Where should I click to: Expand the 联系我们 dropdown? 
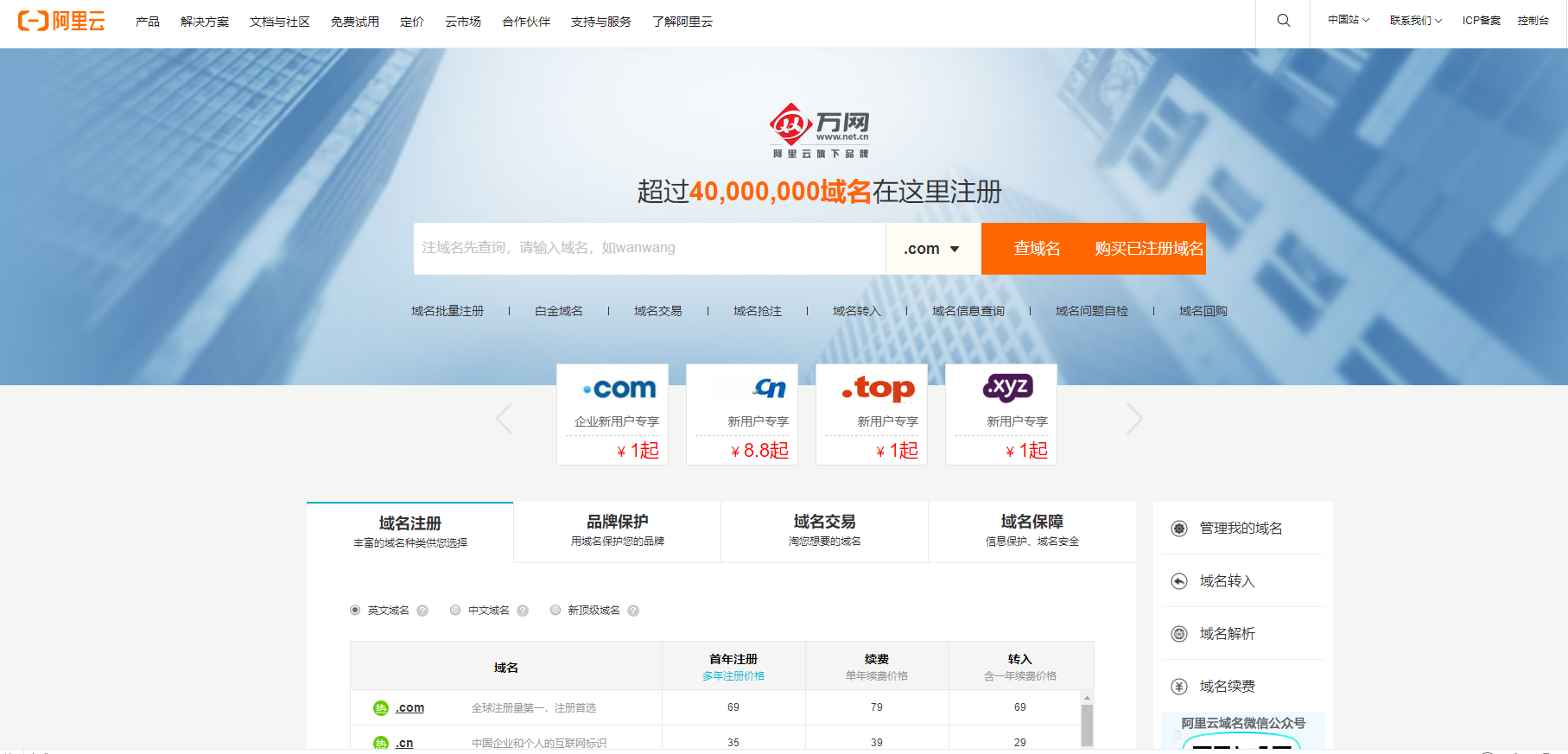point(1415,21)
